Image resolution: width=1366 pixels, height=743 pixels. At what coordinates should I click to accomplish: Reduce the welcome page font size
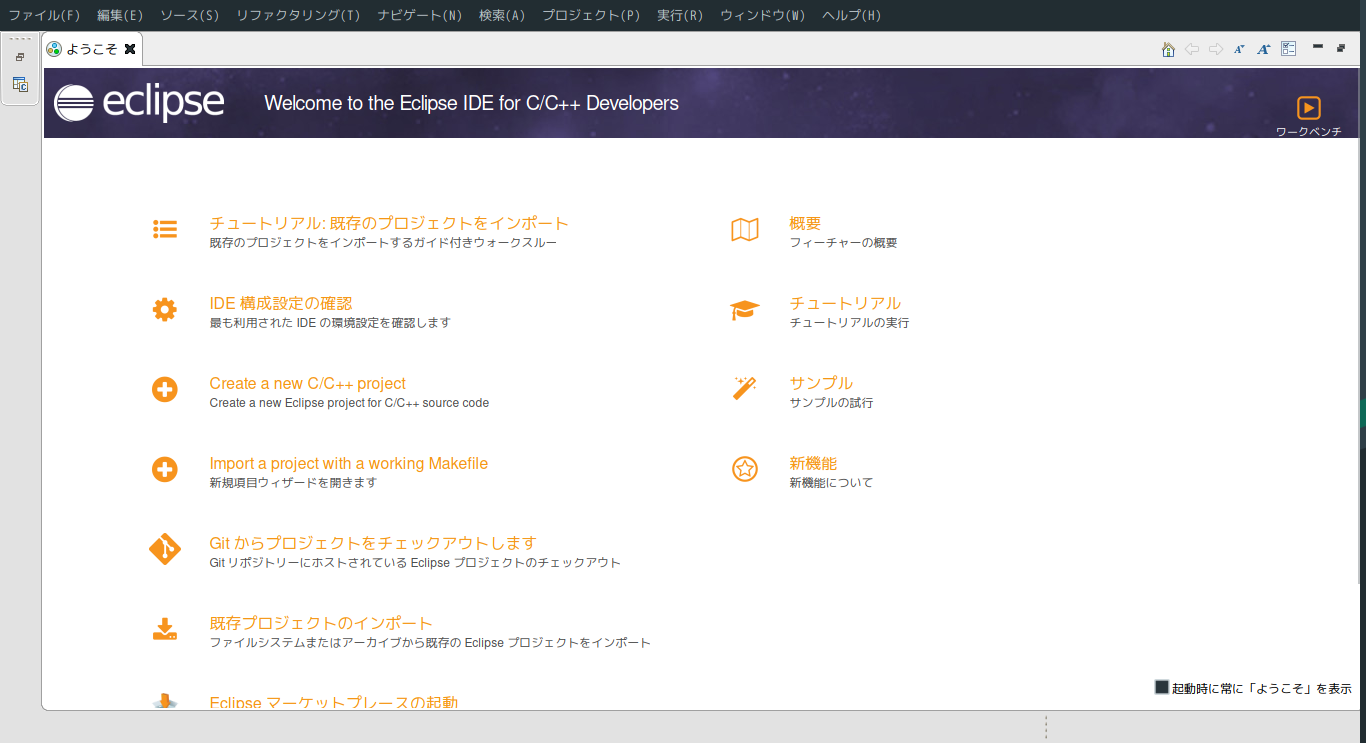pos(1239,49)
